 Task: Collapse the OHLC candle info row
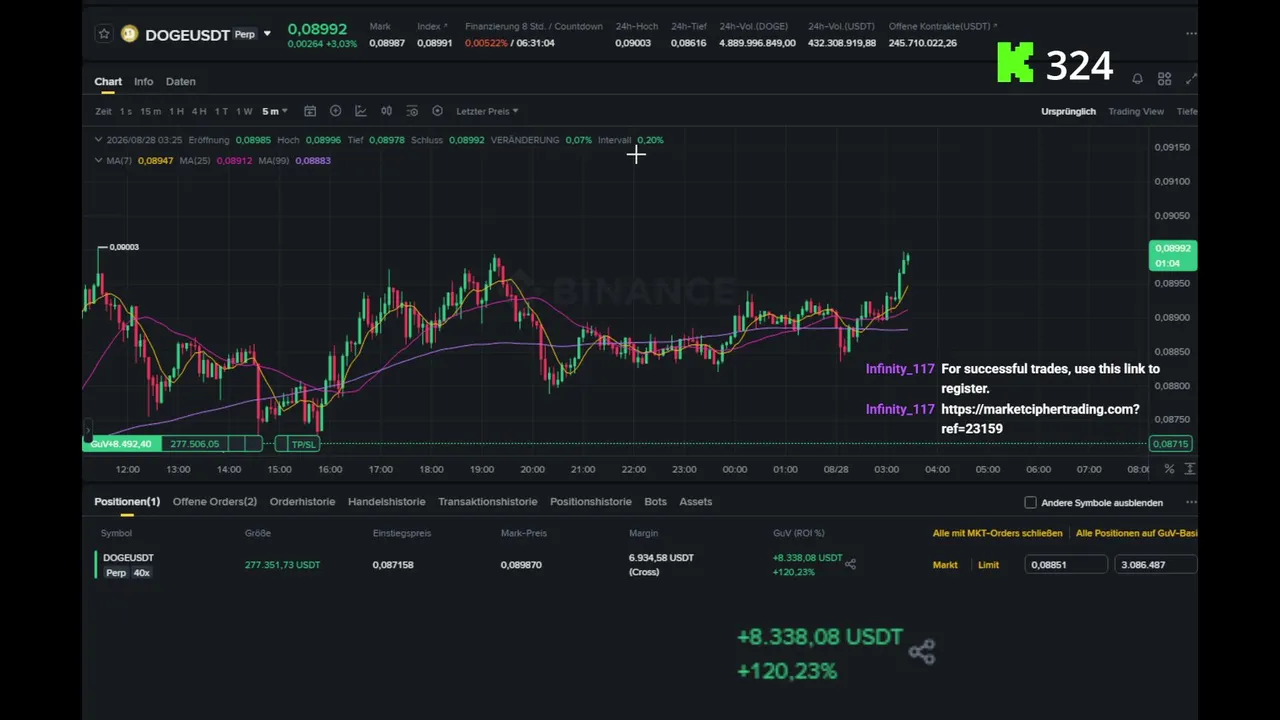pyautogui.click(x=98, y=140)
